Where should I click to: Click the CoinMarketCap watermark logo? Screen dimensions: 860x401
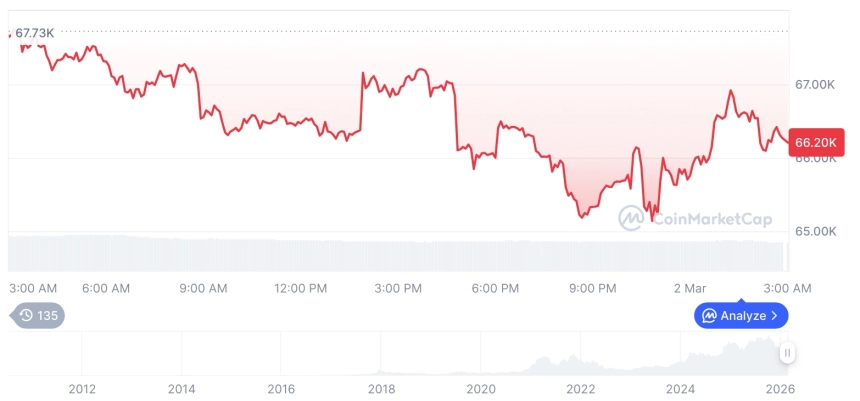tap(631, 217)
